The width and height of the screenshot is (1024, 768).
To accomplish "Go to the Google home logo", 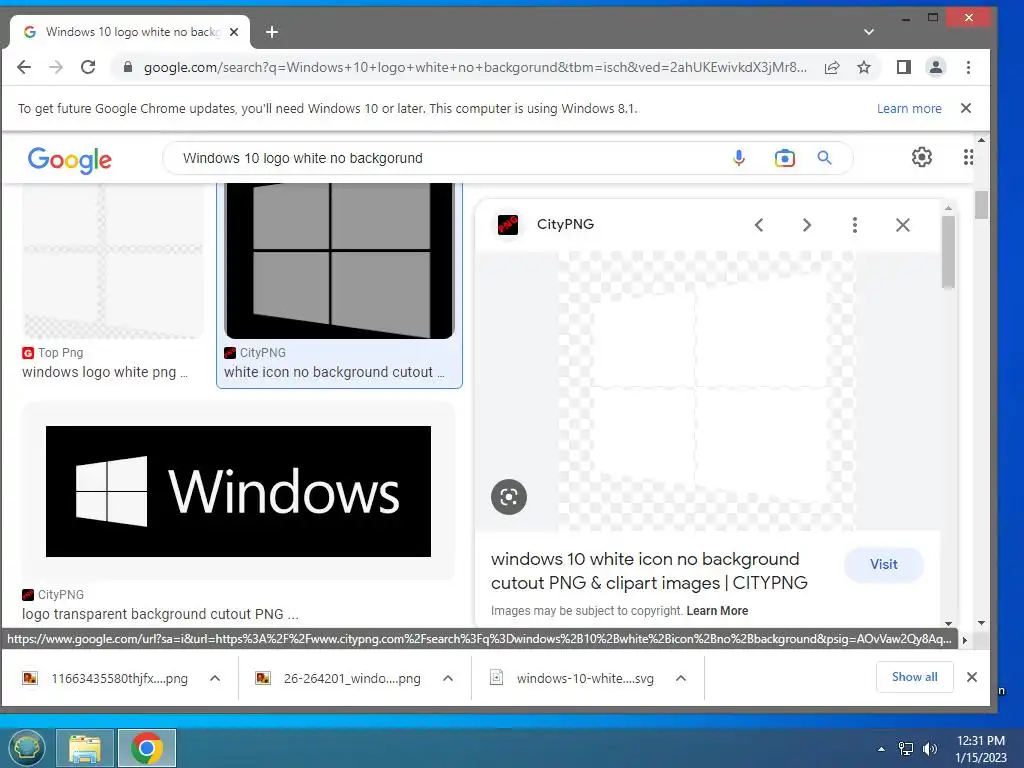I will click(x=70, y=160).
